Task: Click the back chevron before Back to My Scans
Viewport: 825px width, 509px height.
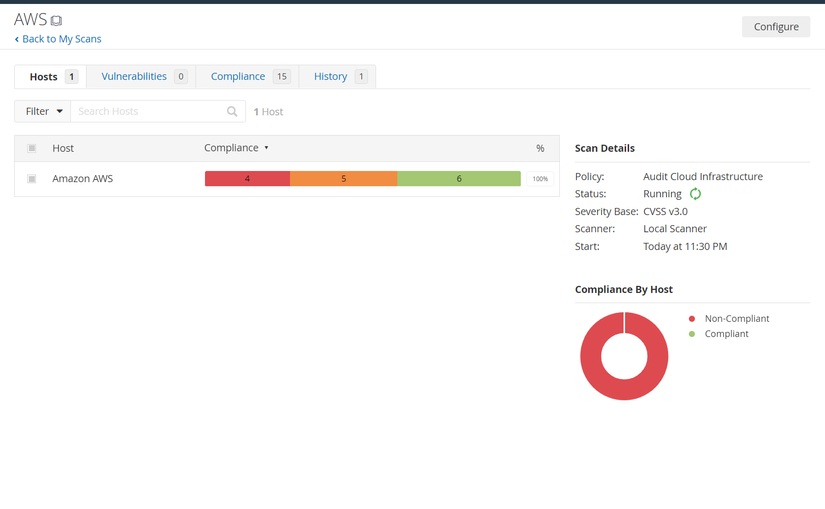Action: (x=17, y=39)
